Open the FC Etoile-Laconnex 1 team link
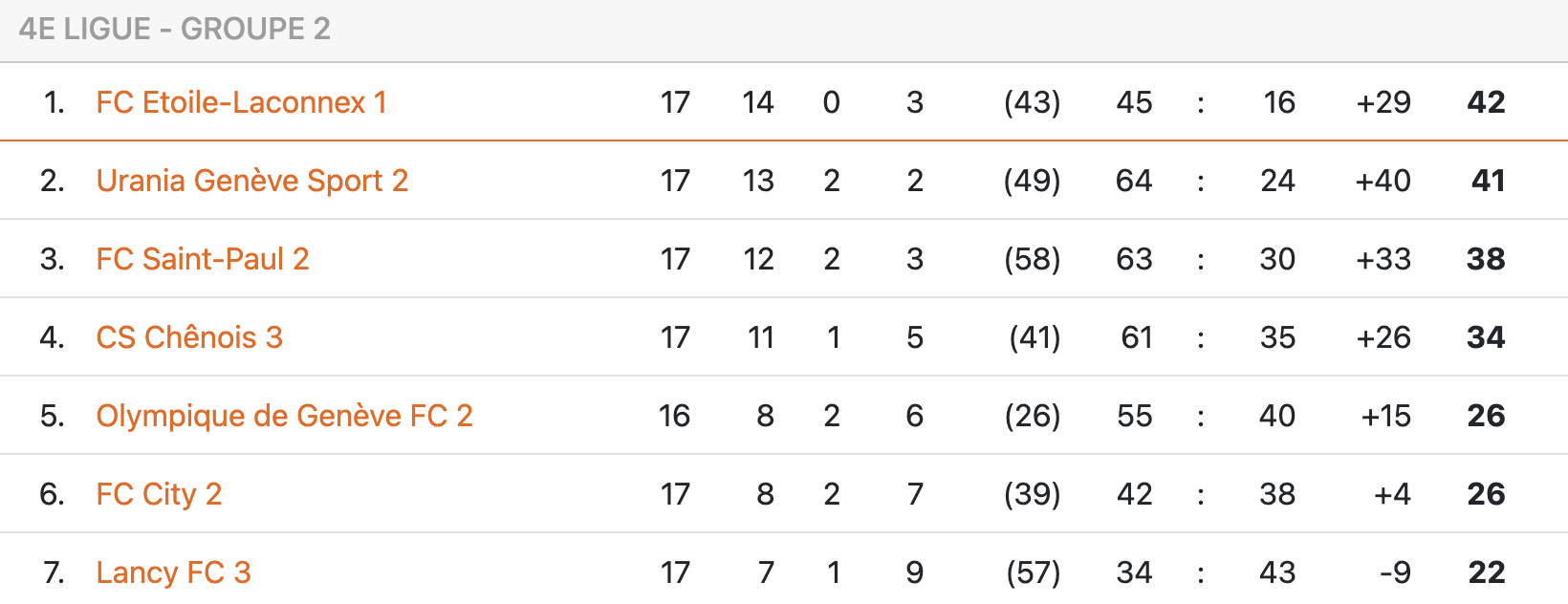 tap(241, 102)
